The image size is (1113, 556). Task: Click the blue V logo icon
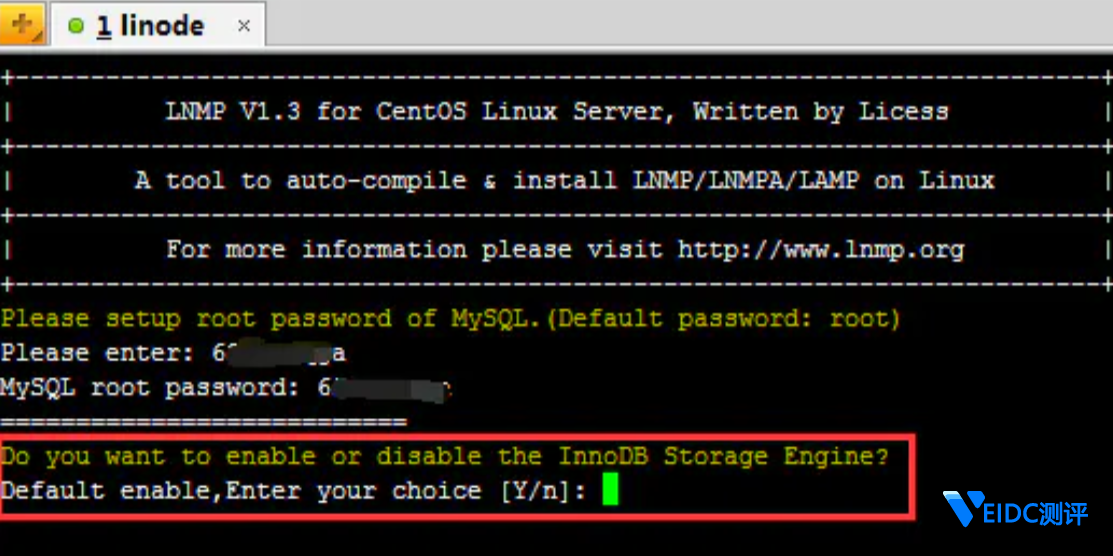[964, 510]
